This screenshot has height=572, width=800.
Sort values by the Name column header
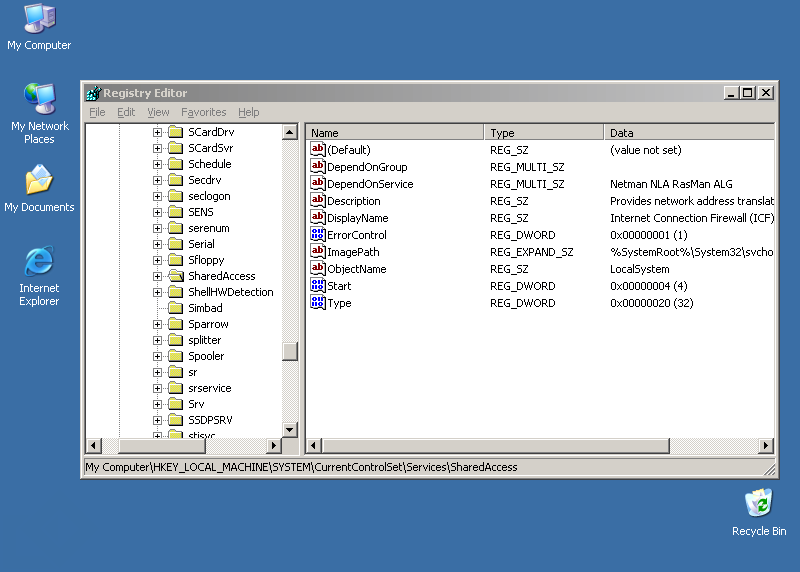tap(395, 133)
